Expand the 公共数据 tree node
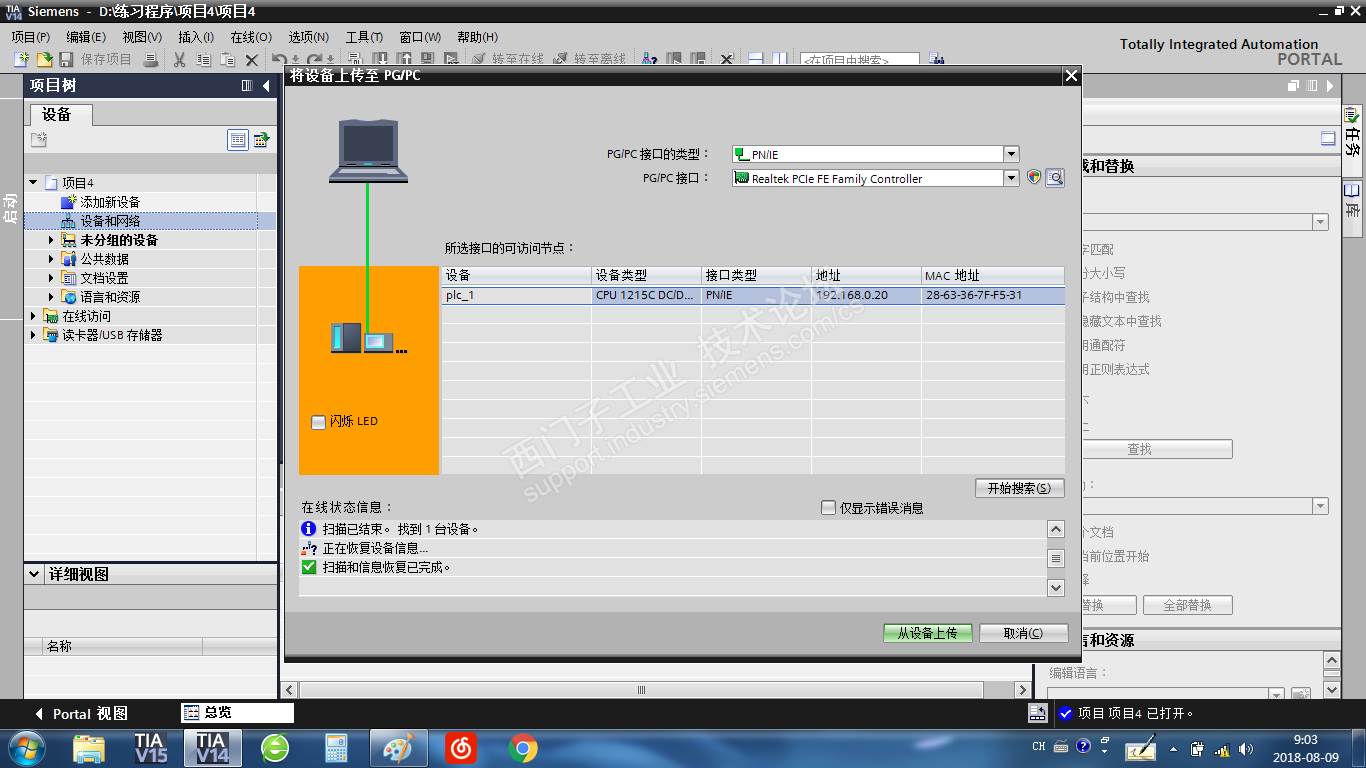1366x768 pixels. point(51,259)
